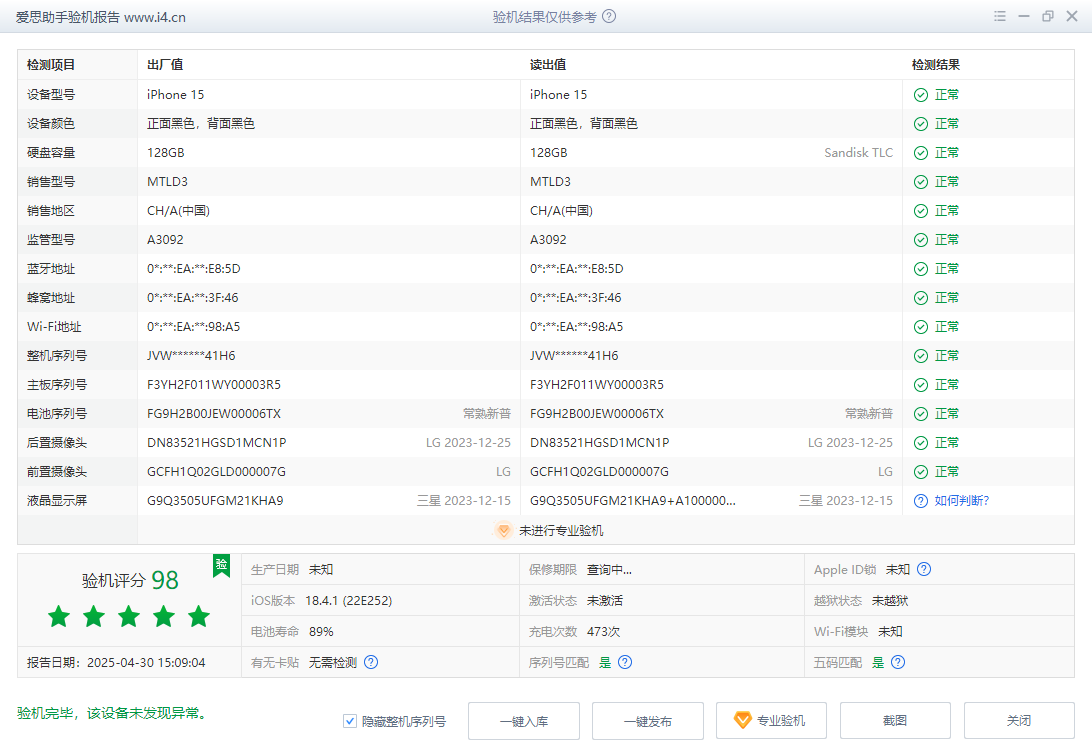Click the 正常 result in 整机序列号 row
The height and width of the screenshot is (756, 1092).
point(946,356)
